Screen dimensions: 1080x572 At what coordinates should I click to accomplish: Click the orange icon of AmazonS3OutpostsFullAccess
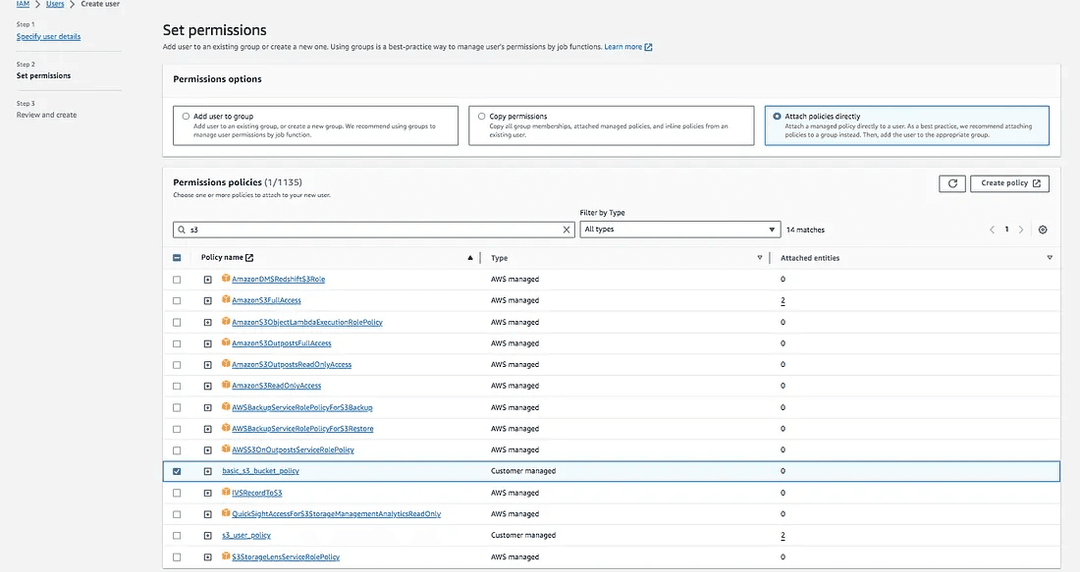(x=226, y=343)
